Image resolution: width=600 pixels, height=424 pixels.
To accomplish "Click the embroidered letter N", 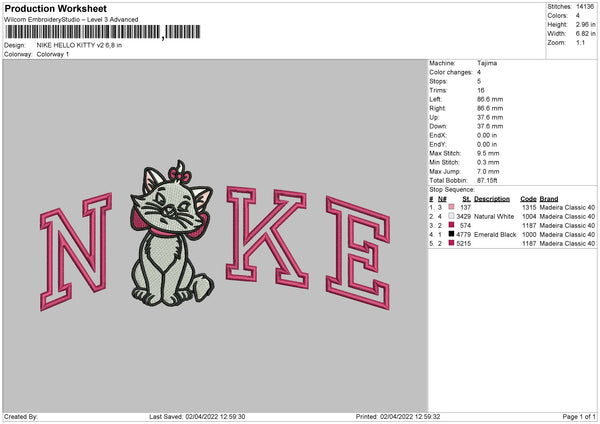I will click(76, 251).
